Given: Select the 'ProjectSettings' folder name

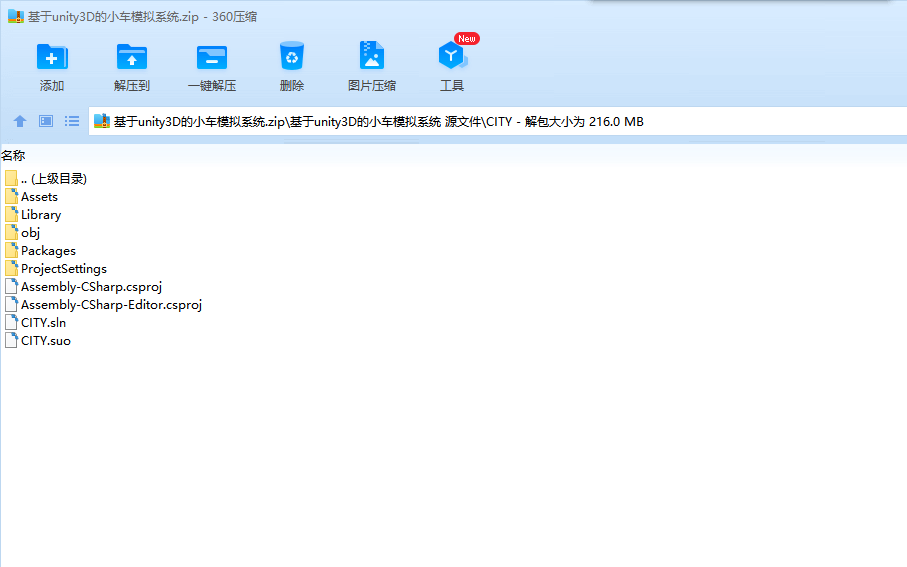Looking at the screenshot, I should click(x=64, y=268).
